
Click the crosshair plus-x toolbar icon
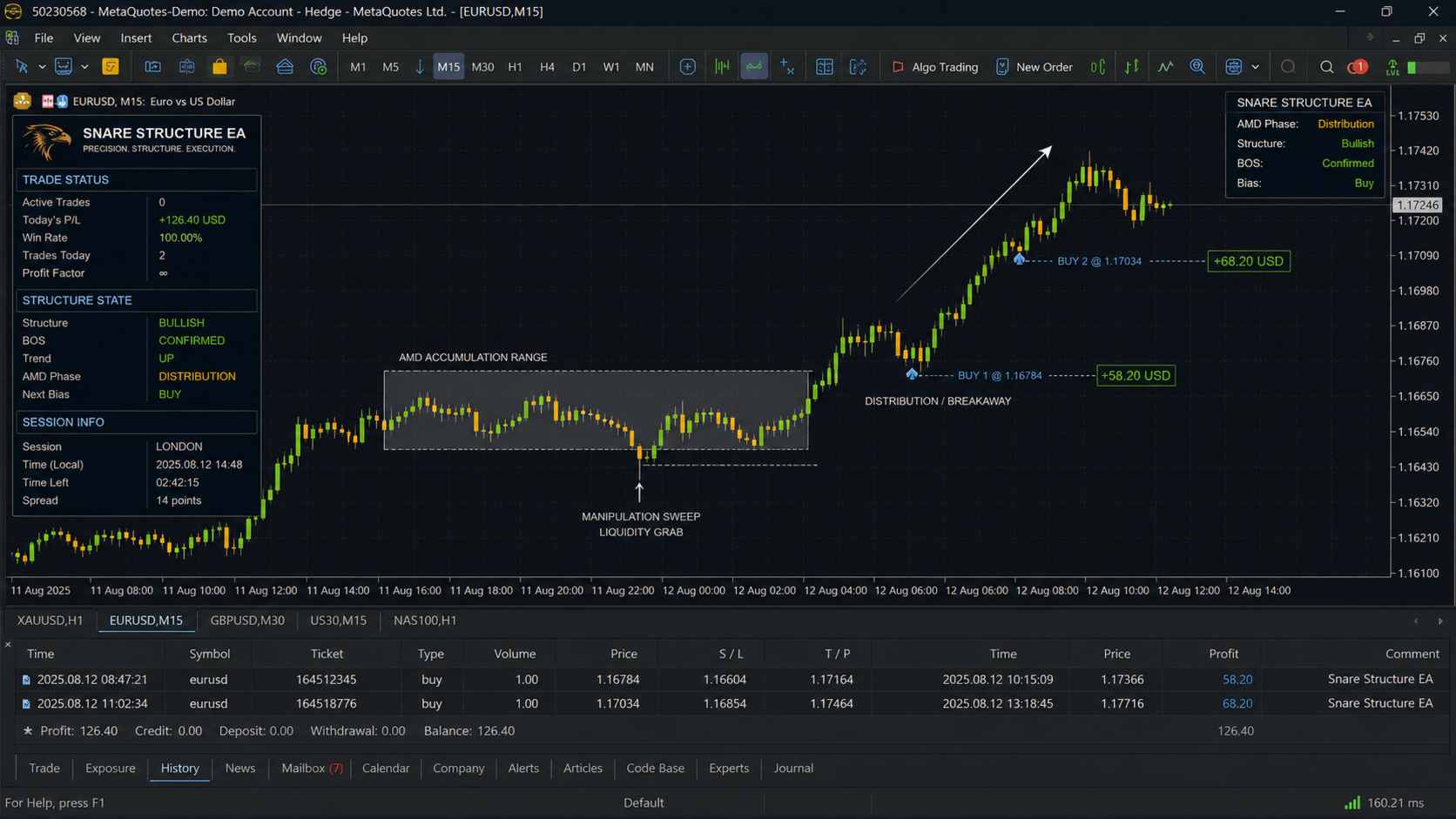(x=787, y=66)
